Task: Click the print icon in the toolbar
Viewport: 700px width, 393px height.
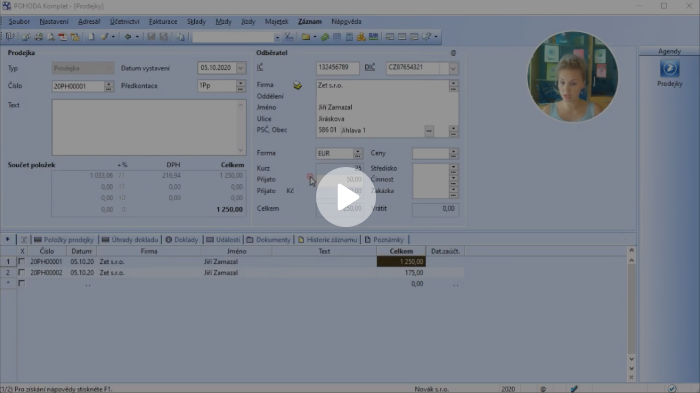Action: pos(39,37)
